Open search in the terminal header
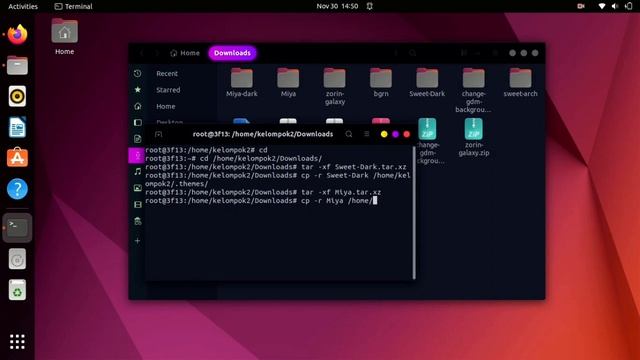This screenshot has height=360, width=640. coord(349,134)
